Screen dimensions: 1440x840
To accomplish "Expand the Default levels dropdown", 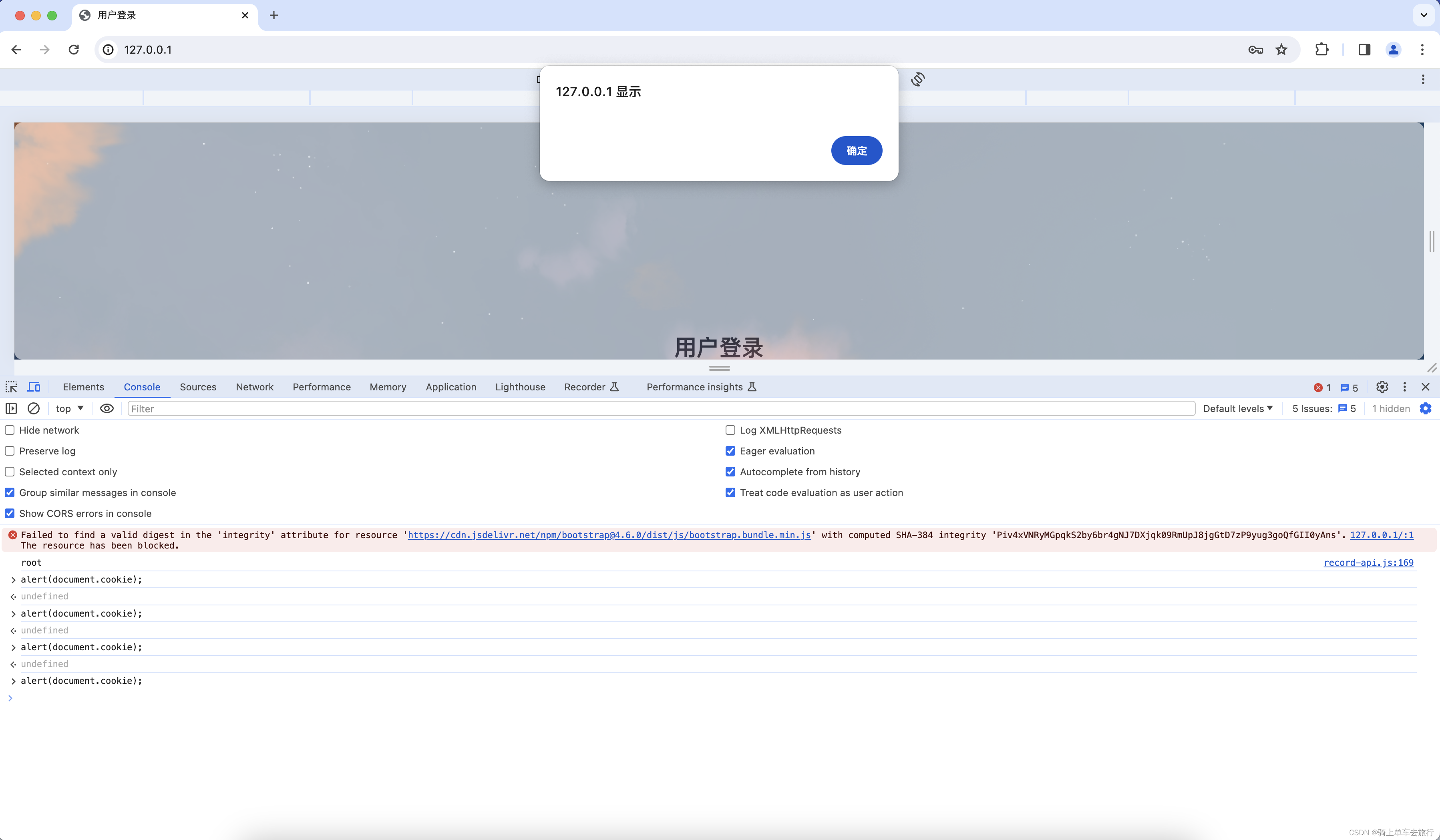I will pos(1237,408).
